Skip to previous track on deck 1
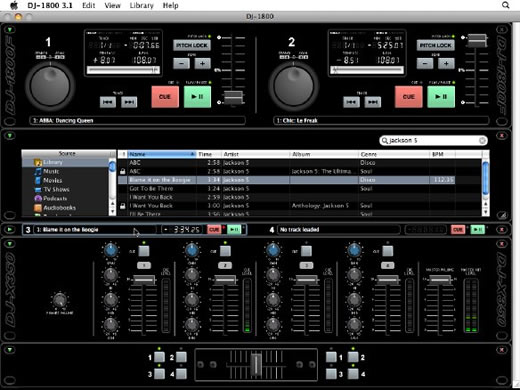The image size is (520, 390). tap(108, 102)
